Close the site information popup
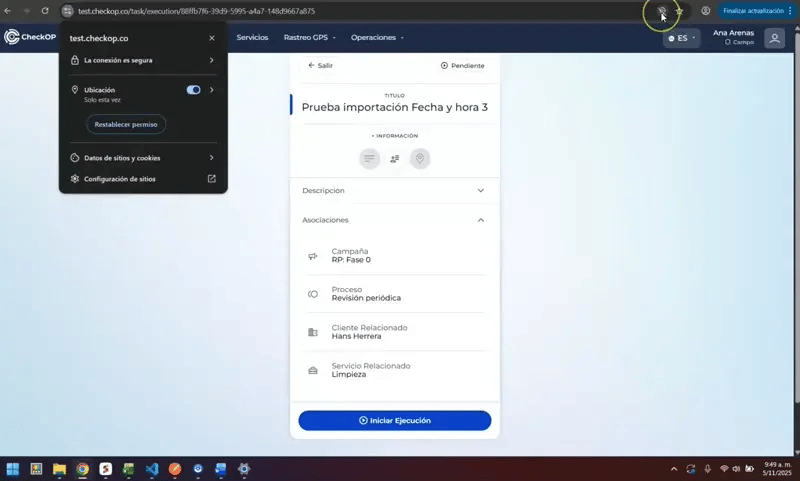The height and width of the screenshot is (481, 800). click(x=212, y=38)
